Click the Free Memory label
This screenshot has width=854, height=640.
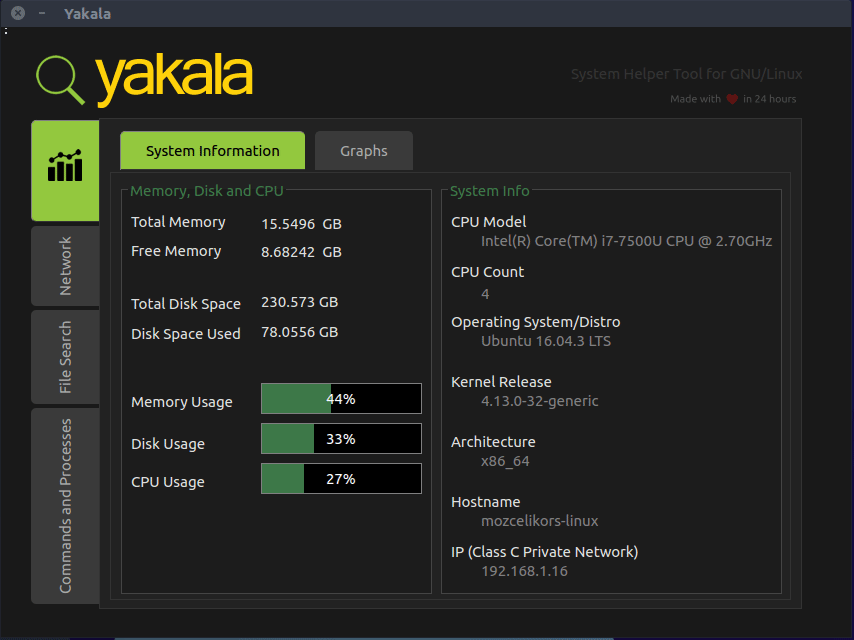point(176,251)
